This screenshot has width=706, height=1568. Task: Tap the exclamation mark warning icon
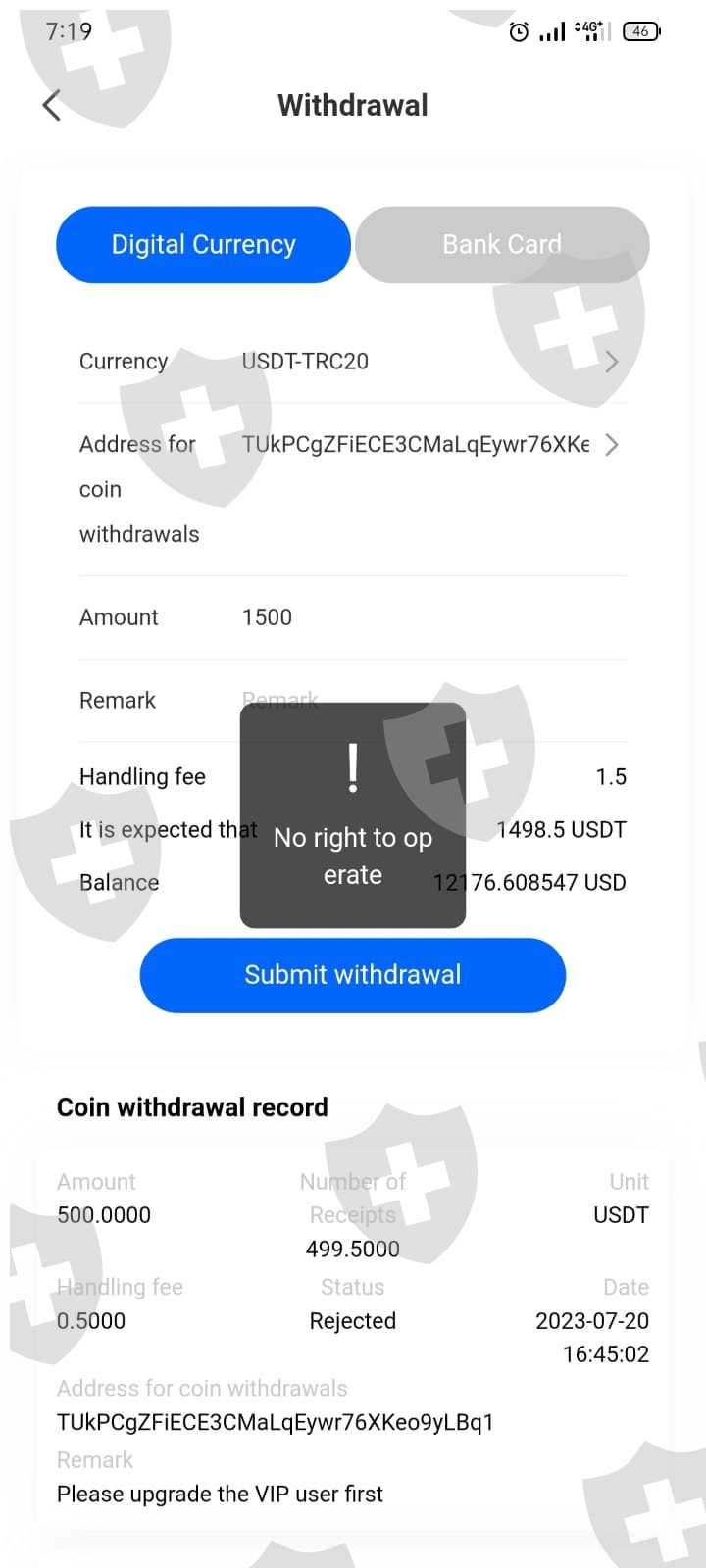click(353, 767)
